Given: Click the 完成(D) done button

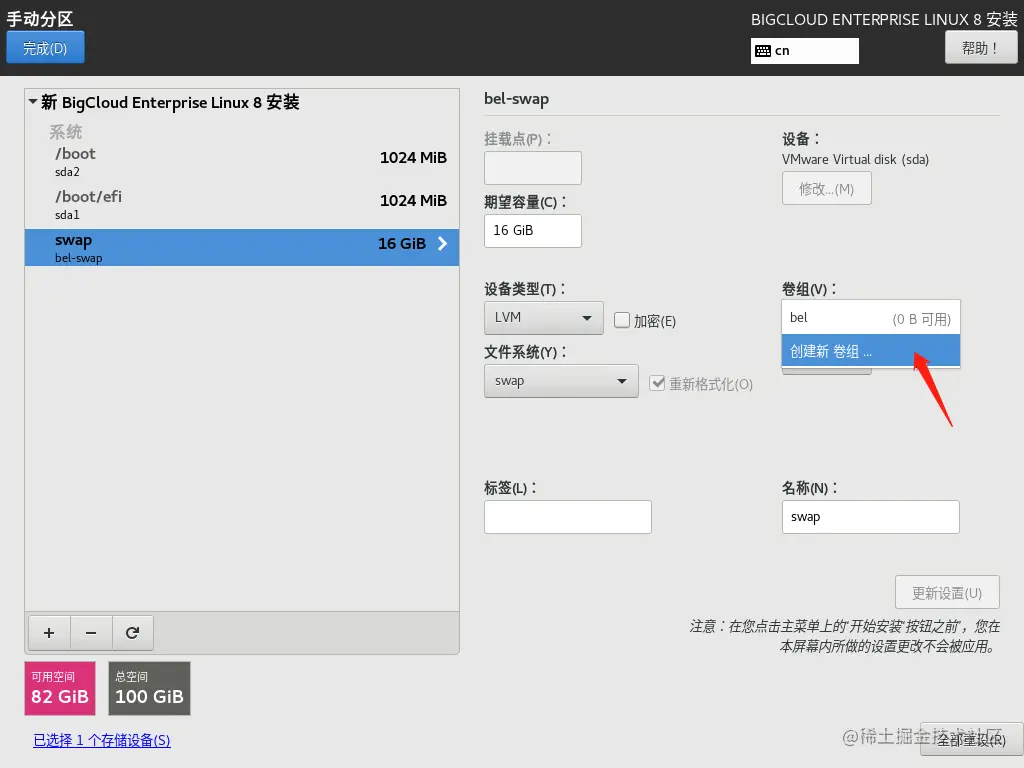Looking at the screenshot, I should tap(45, 48).
